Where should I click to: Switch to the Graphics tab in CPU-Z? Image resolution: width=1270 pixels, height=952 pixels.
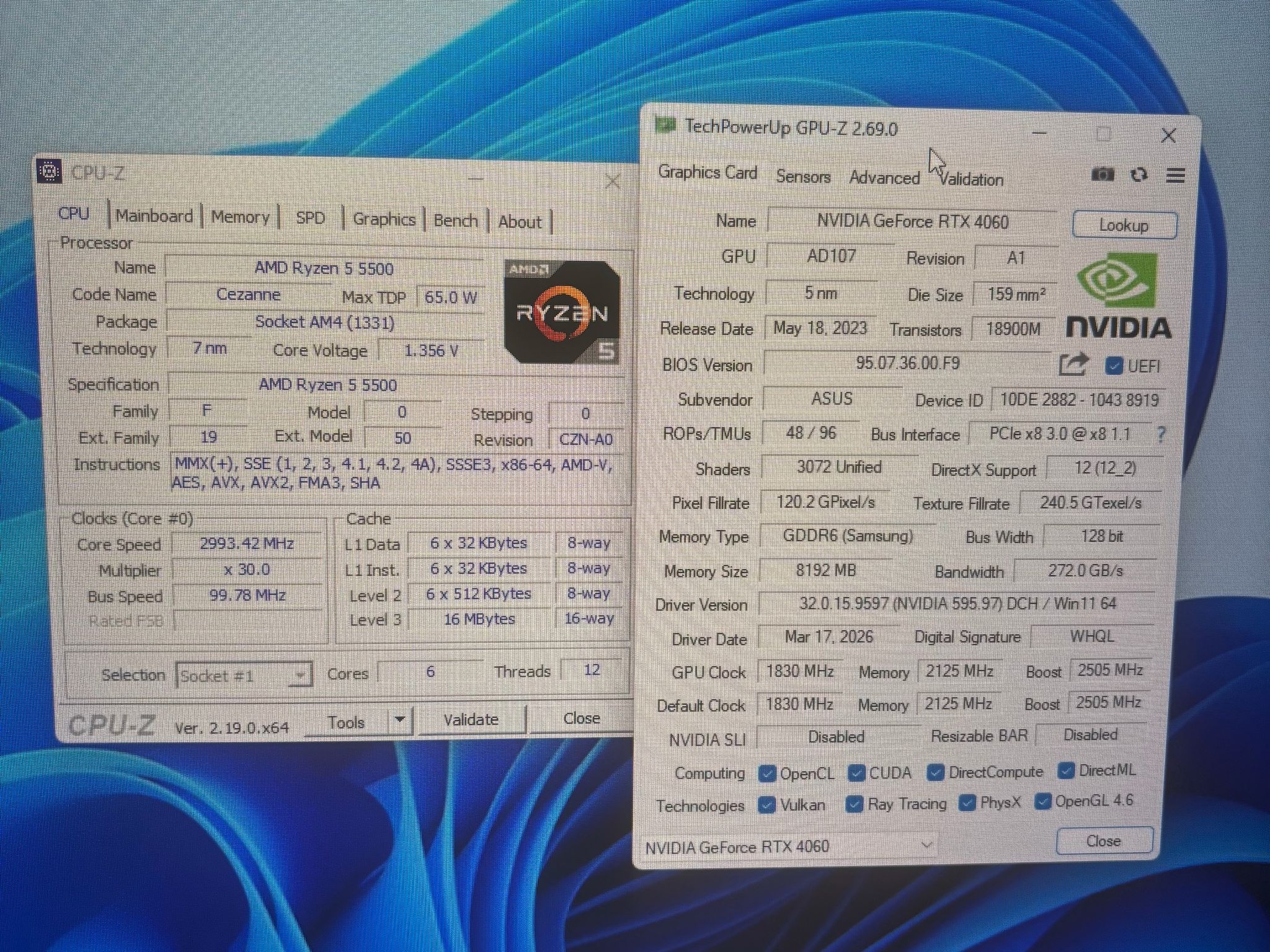coord(384,219)
